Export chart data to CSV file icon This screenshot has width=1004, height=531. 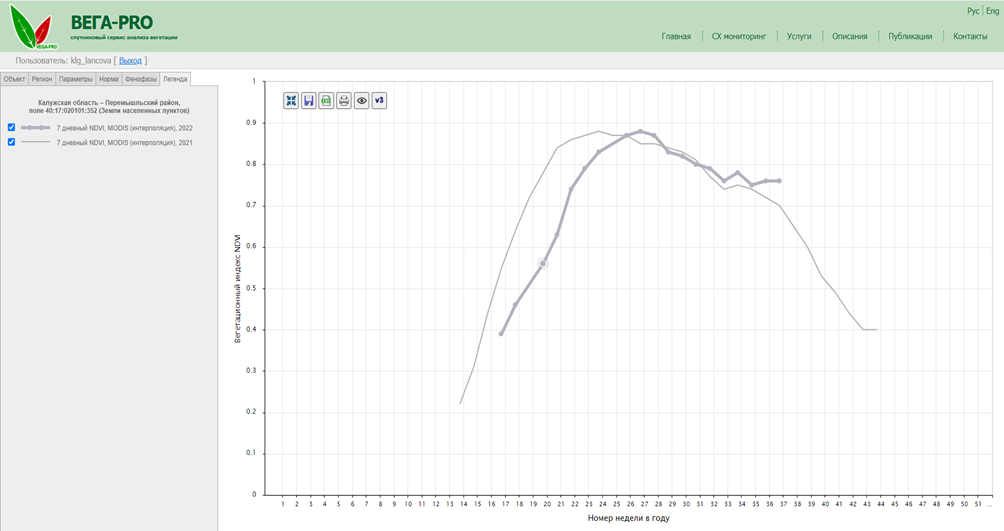point(326,101)
